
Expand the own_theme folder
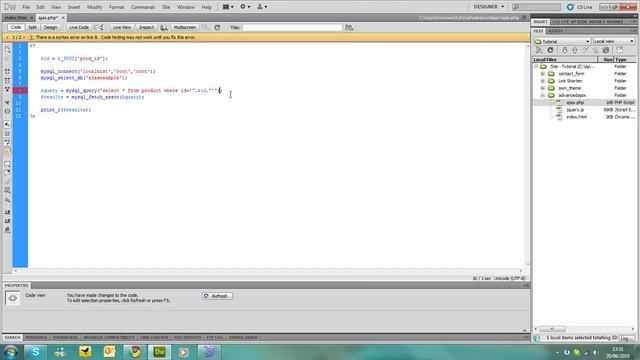542,88
